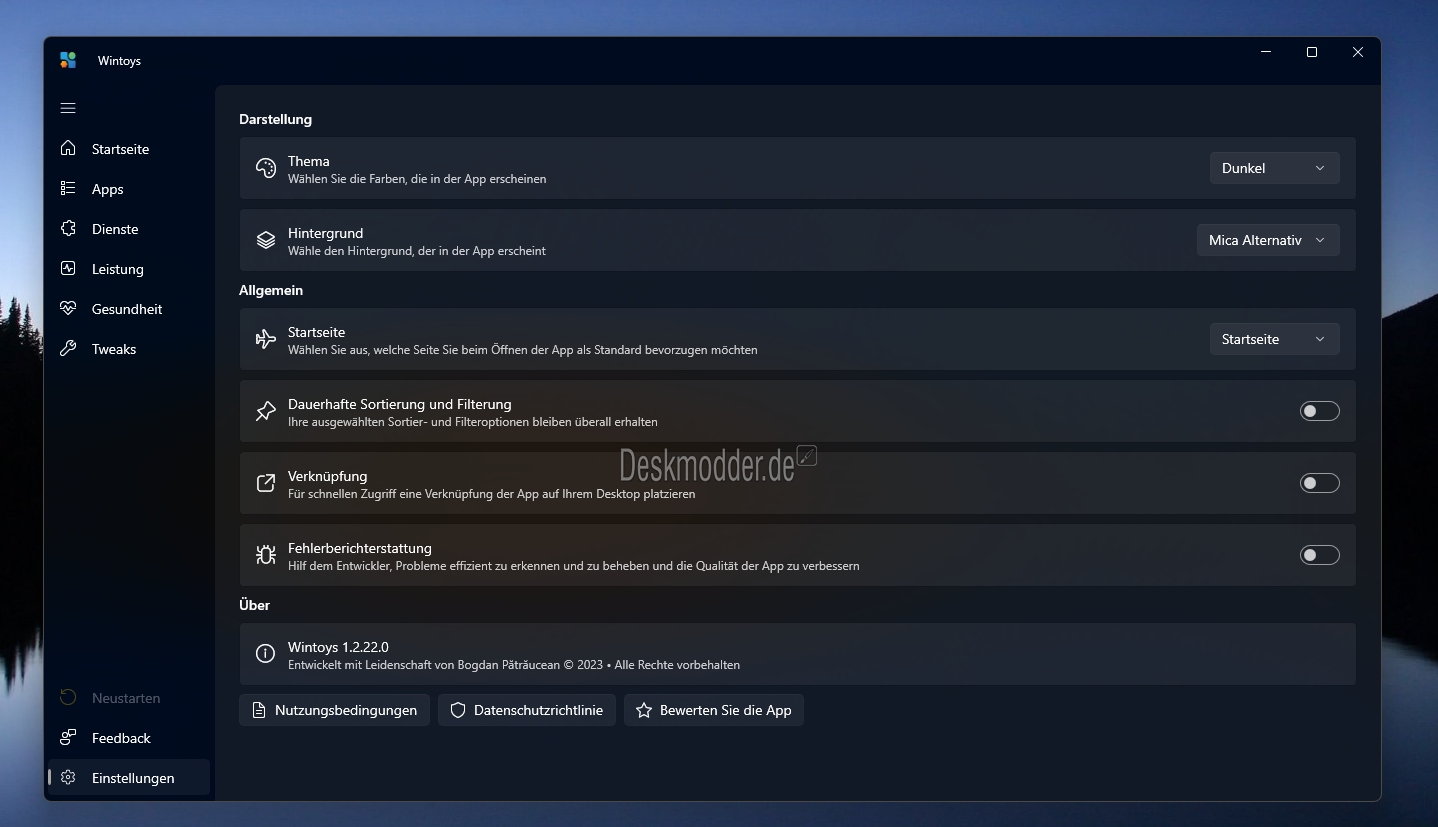This screenshot has height=827, width=1438.
Task: Click the bug icon for Fehlerberichterstattung
Action: (265, 555)
